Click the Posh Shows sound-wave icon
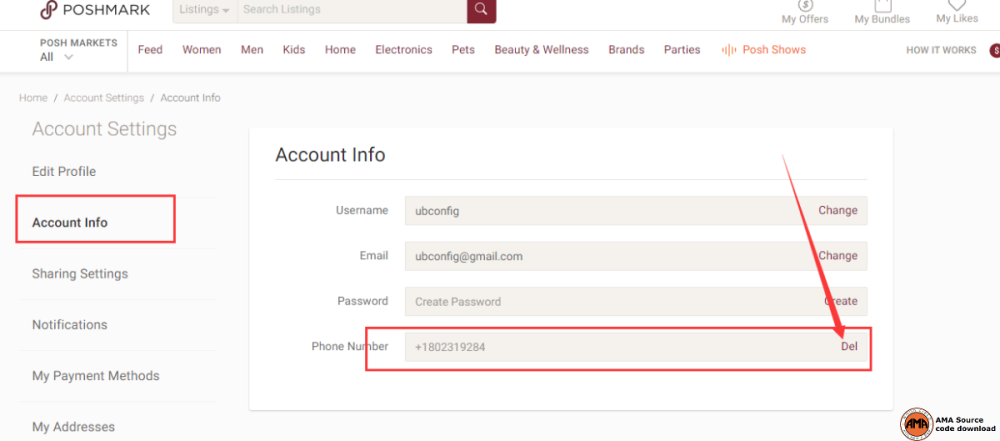Viewport: 1000px width, 441px height. 729,50
